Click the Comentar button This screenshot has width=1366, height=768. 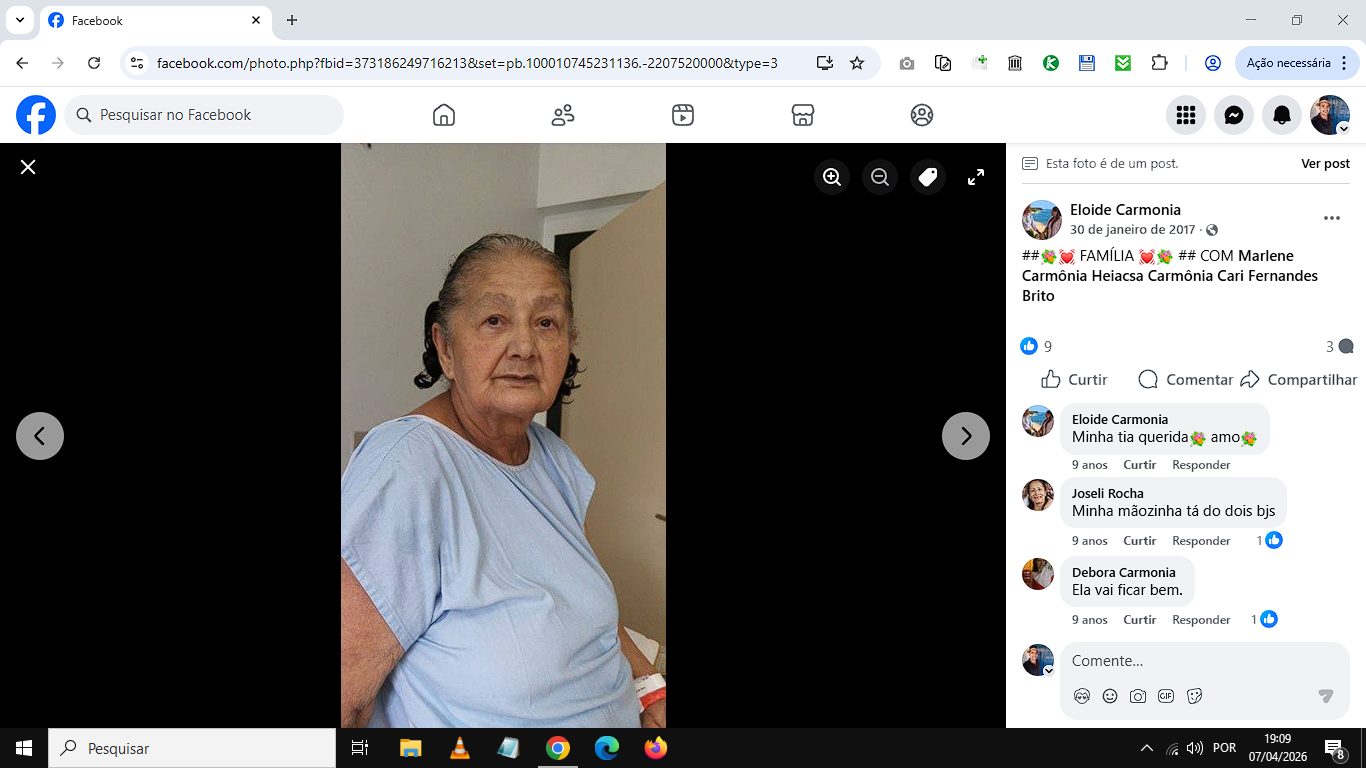pos(1186,380)
